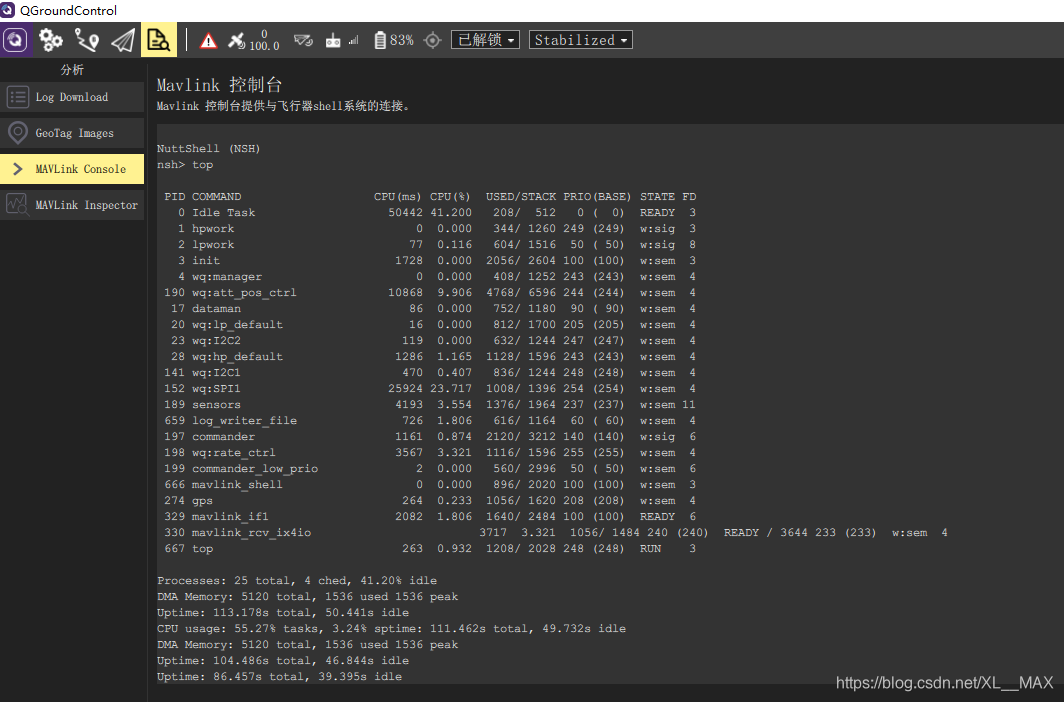Click the 'nsh> top' command line
This screenshot has height=702, width=1064.
(x=185, y=165)
